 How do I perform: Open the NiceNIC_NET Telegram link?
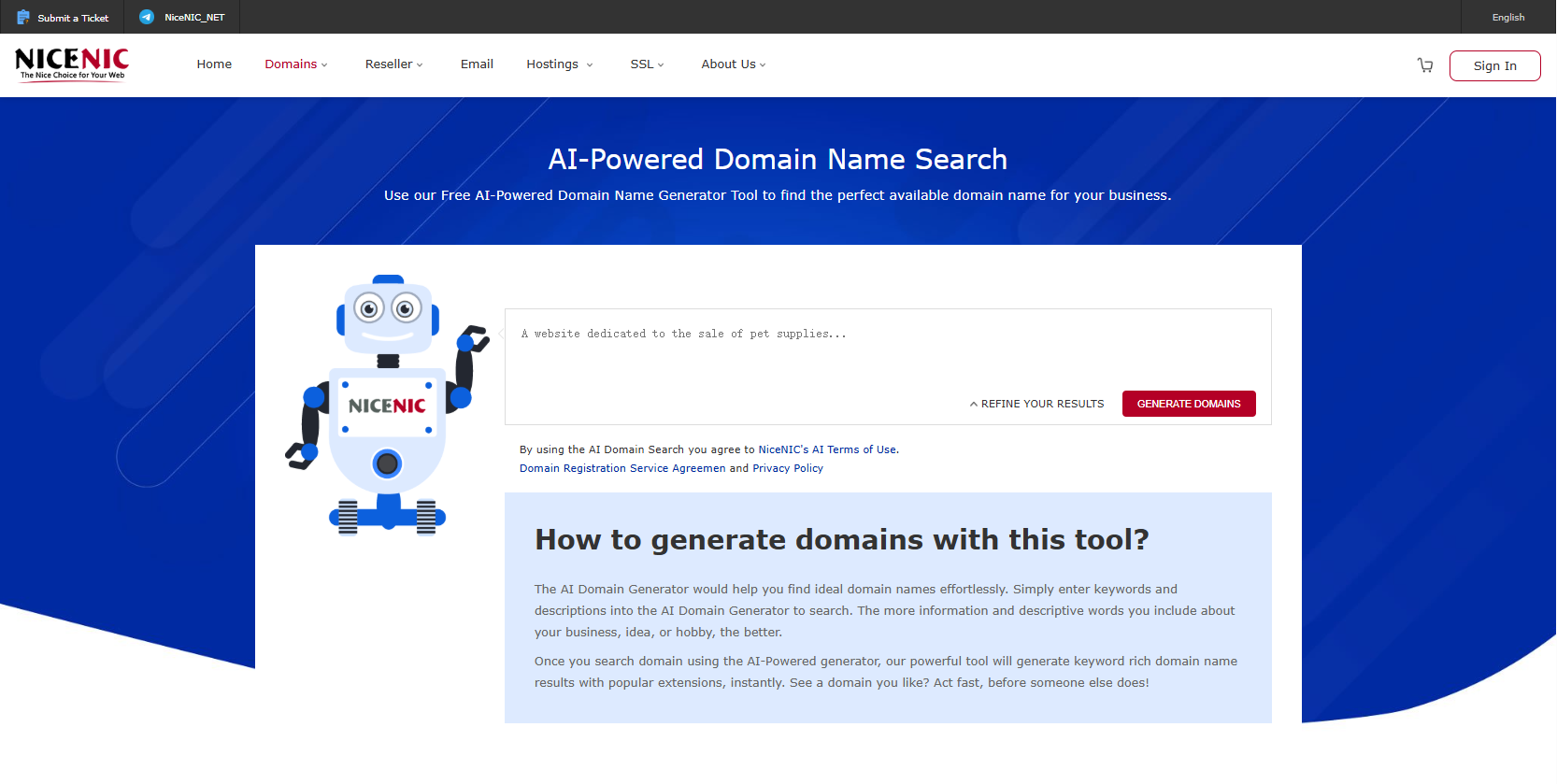(194, 17)
